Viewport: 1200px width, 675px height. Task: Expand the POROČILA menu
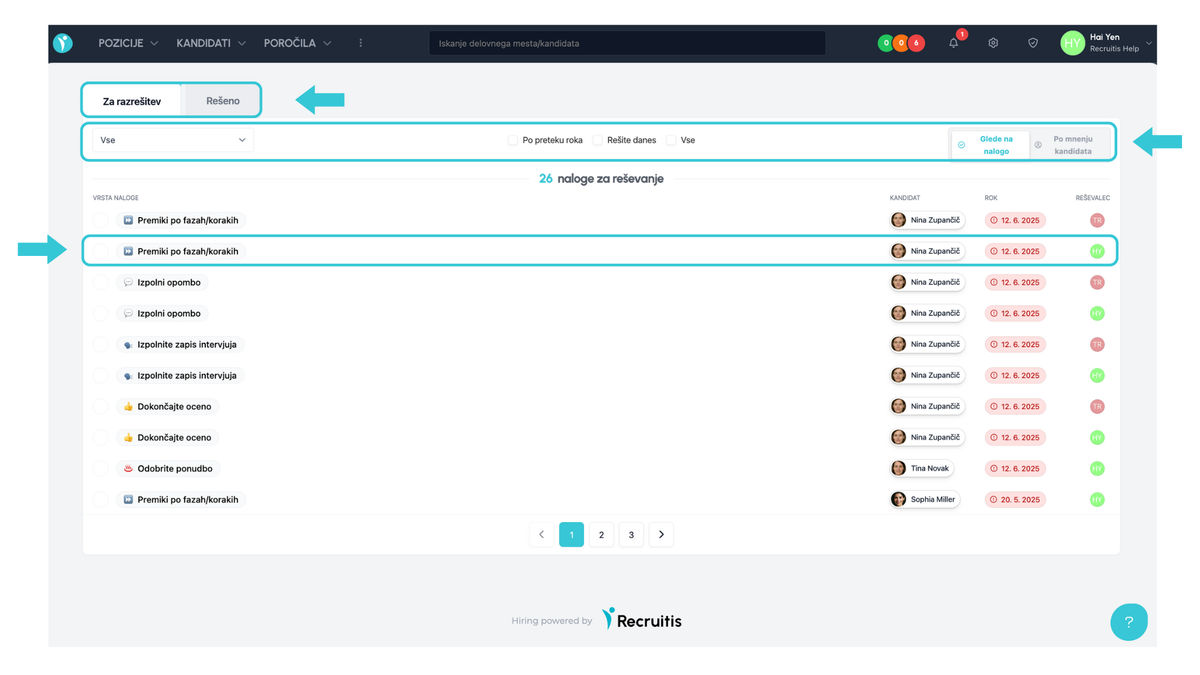point(298,43)
